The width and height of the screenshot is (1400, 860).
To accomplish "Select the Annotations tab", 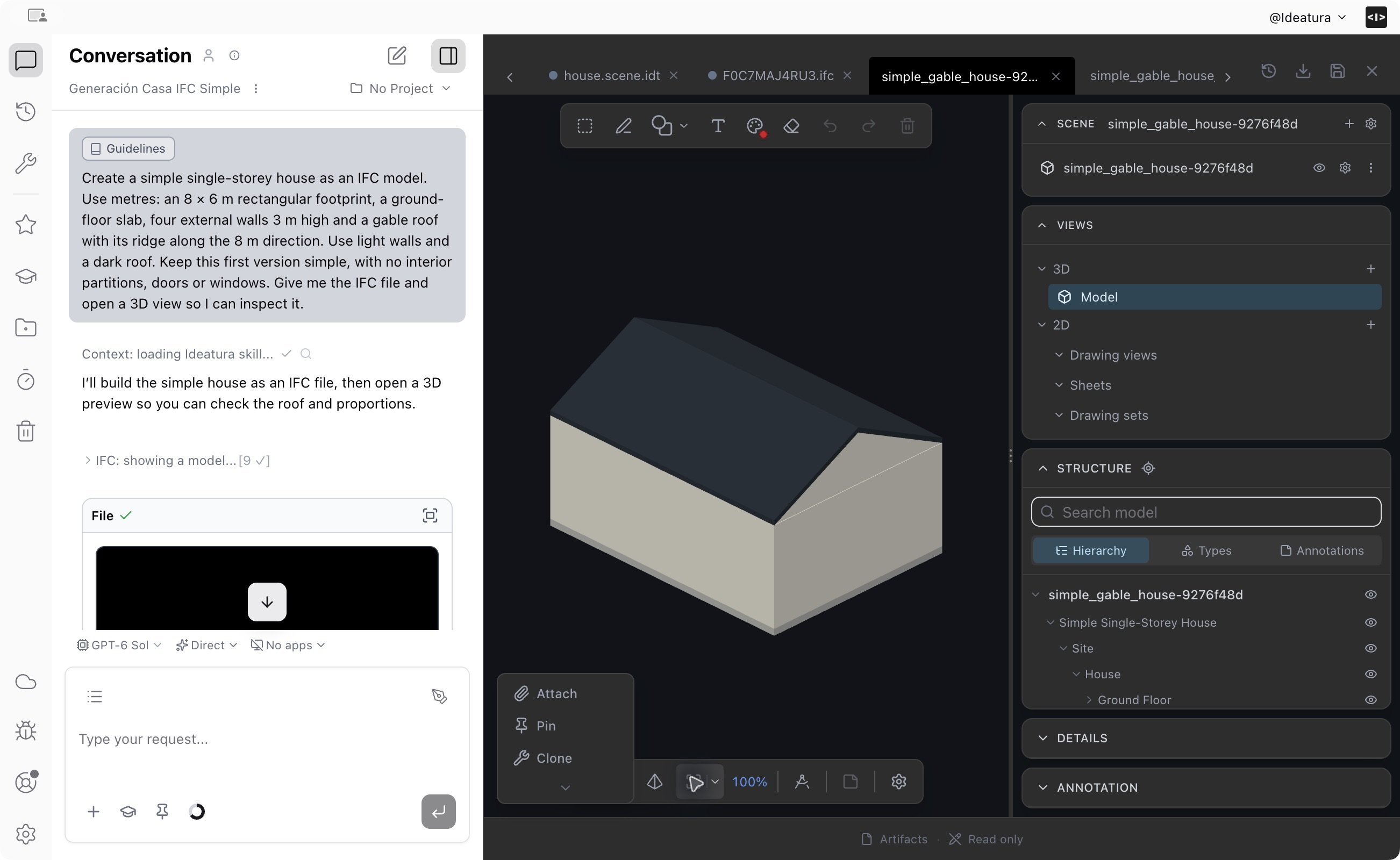I will 1322,550.
